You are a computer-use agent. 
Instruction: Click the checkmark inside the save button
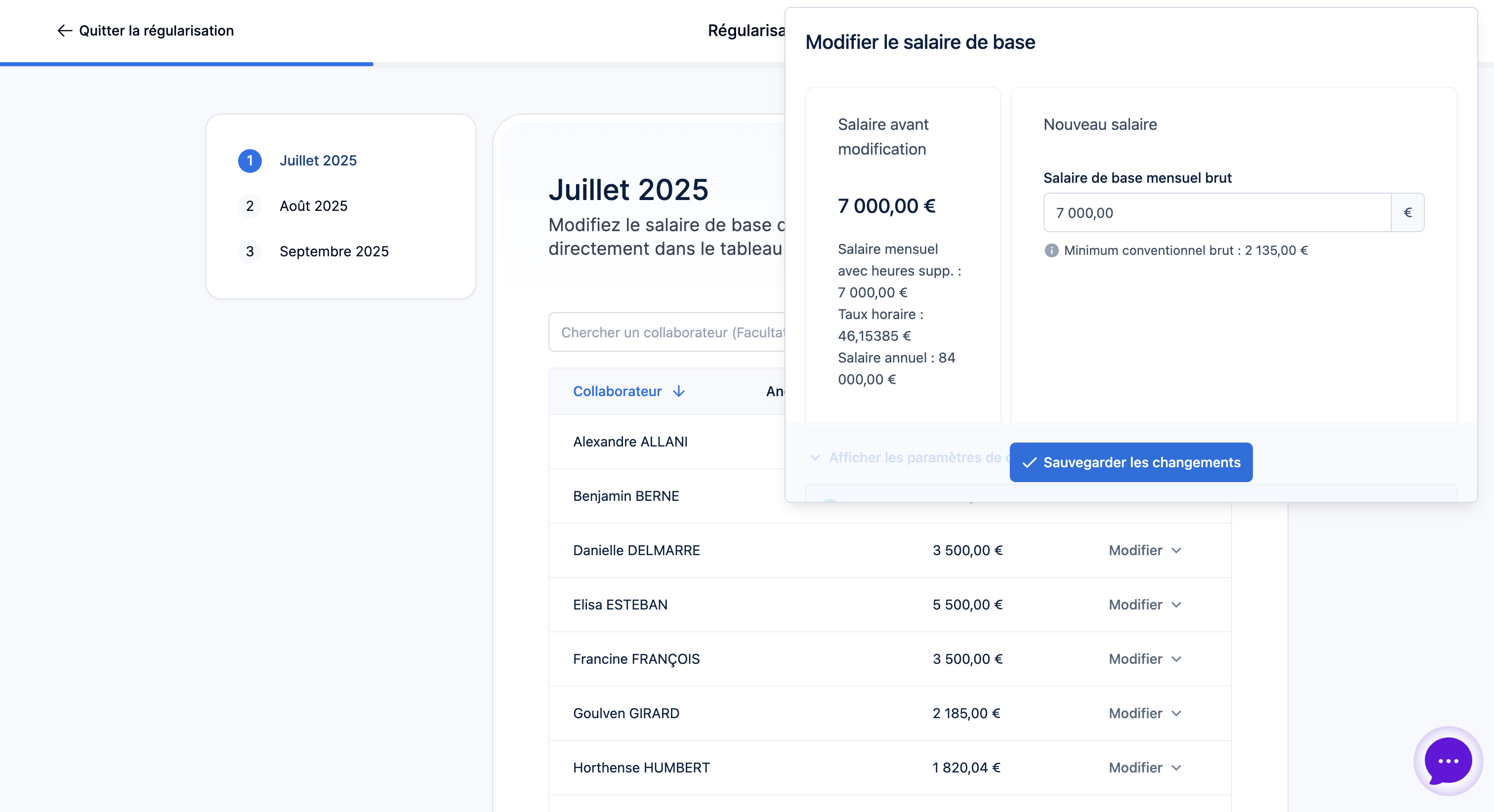click(1030, 463)
